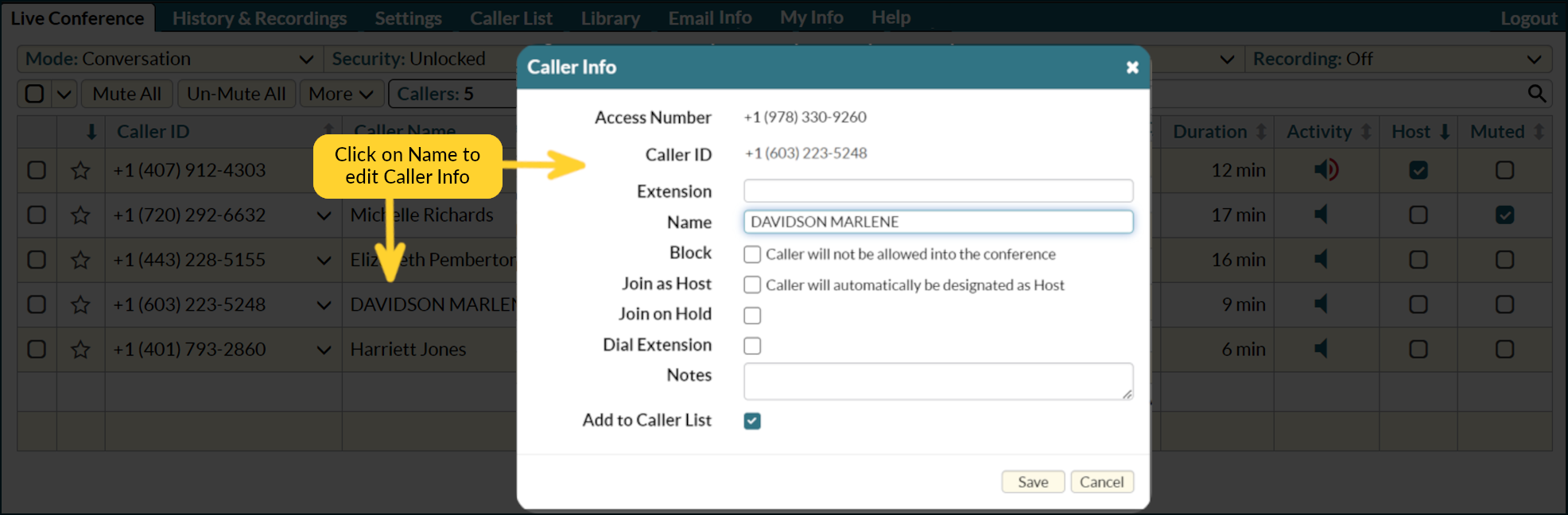Screen dimensions: 1568x515
Task: Sort by the Muted column arrow
Action: point(1539,132)
